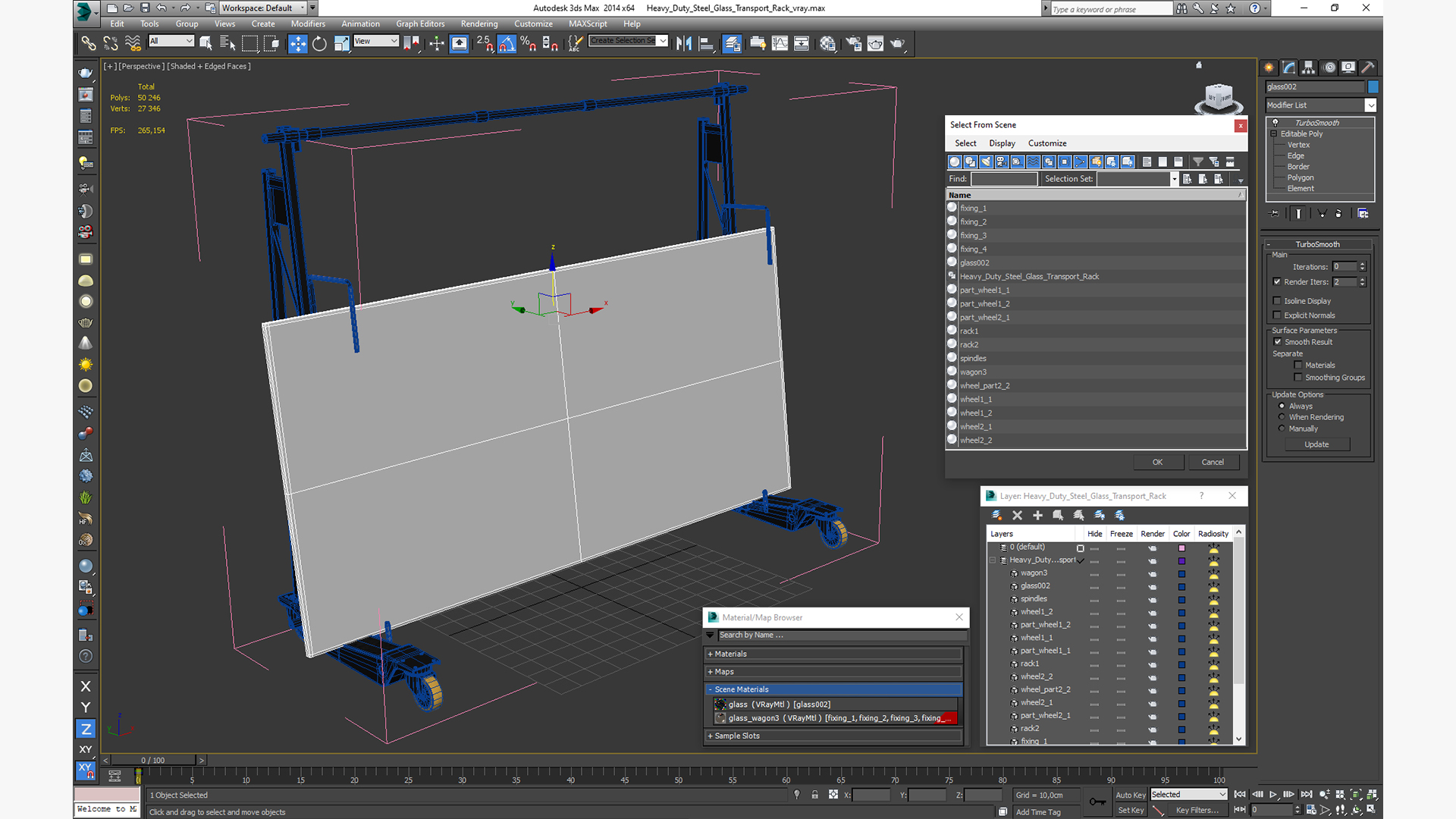Image resolution: width=1456 pixels, height=819 pixels.
Task: Toggle TurboSmooth modifier lightbulb in stack
Action: [x=1275, y=122]
